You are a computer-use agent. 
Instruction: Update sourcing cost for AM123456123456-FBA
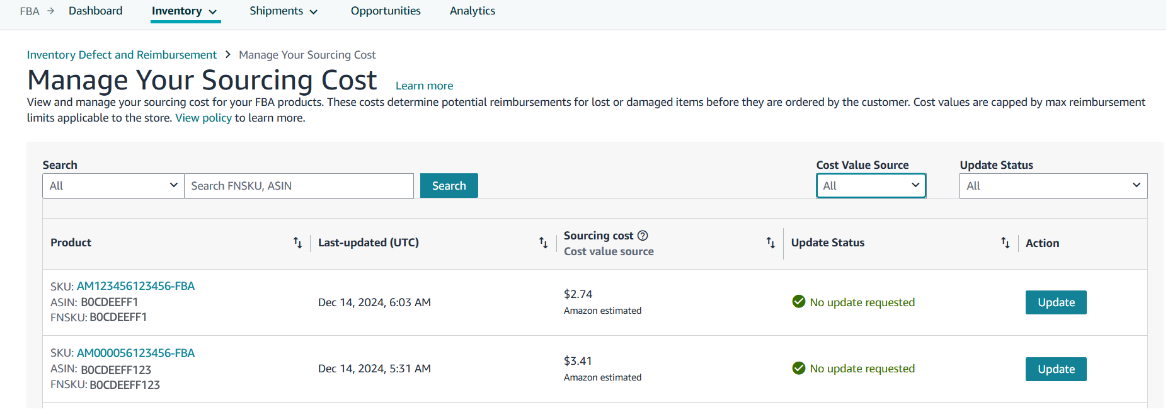coord(1055,302)
